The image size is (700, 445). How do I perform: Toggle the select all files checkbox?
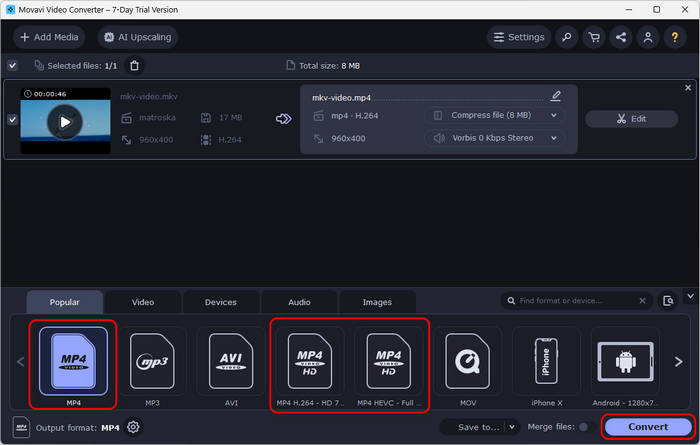point(12,66)
